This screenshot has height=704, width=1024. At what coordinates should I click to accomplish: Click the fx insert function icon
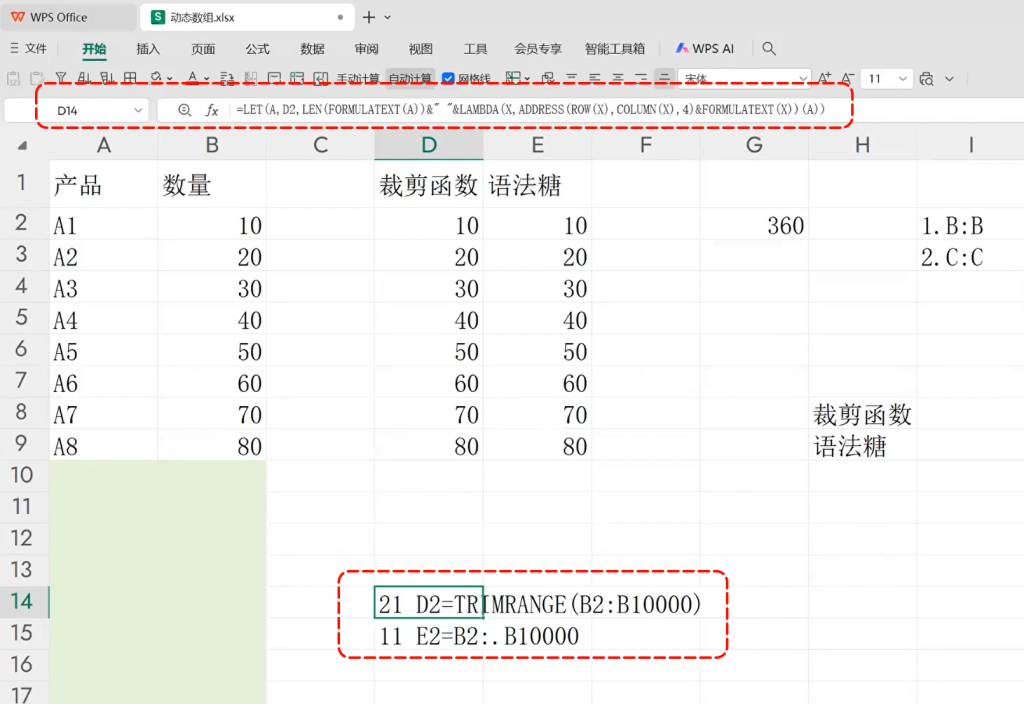point(212,110)
